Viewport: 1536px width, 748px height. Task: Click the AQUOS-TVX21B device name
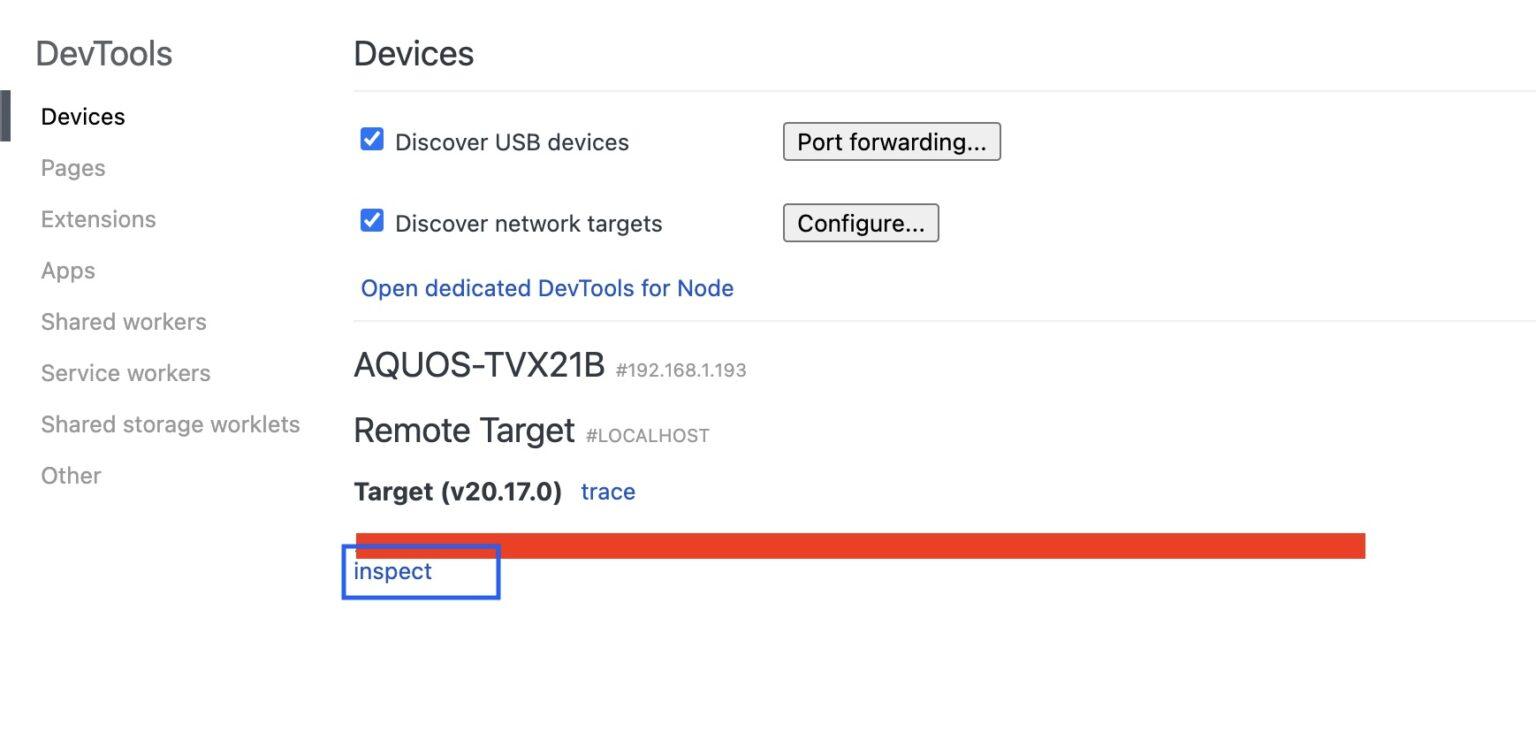(479, 366)
